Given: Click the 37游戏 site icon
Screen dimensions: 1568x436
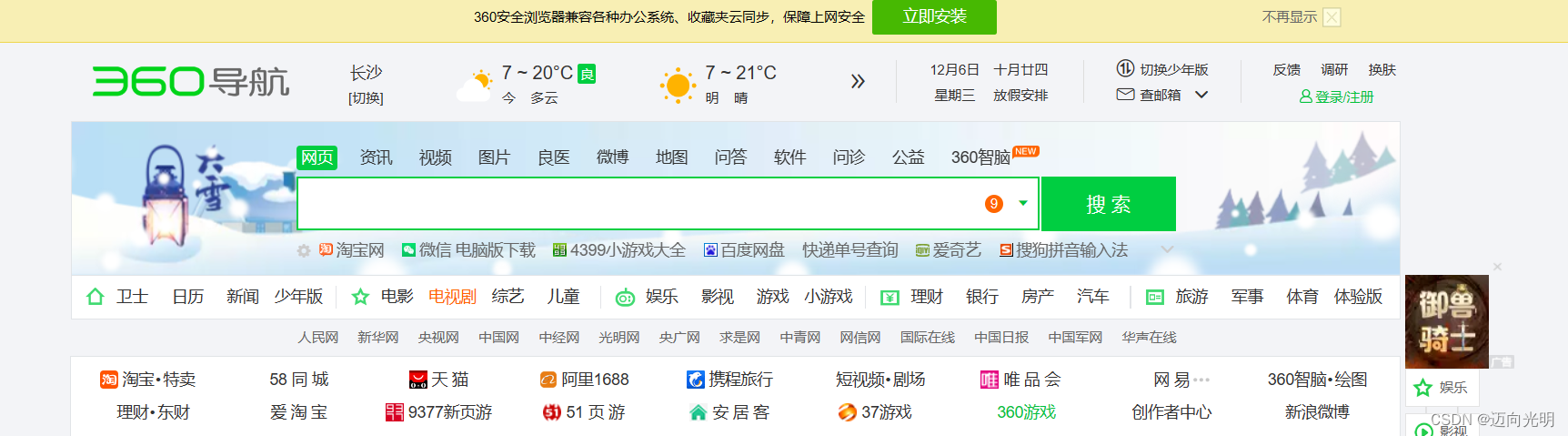Looking at the screenshot, I should coord(847,412).
